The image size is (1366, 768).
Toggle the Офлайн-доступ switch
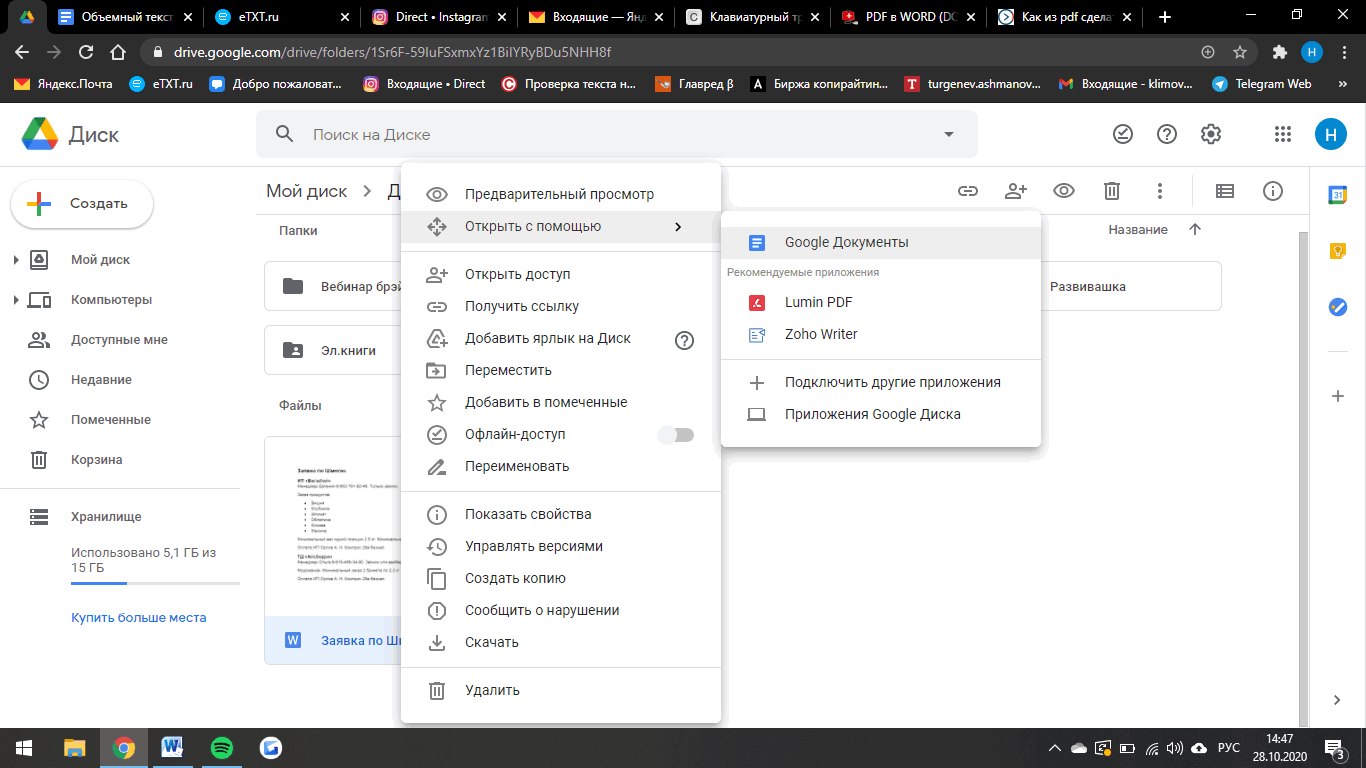tap(676, 434)
